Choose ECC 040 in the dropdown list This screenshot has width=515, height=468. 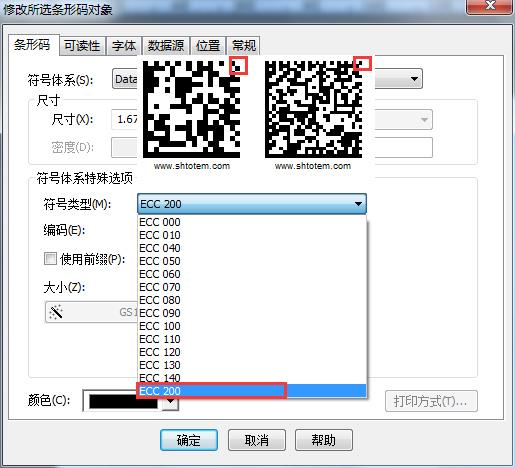[252, 248]
